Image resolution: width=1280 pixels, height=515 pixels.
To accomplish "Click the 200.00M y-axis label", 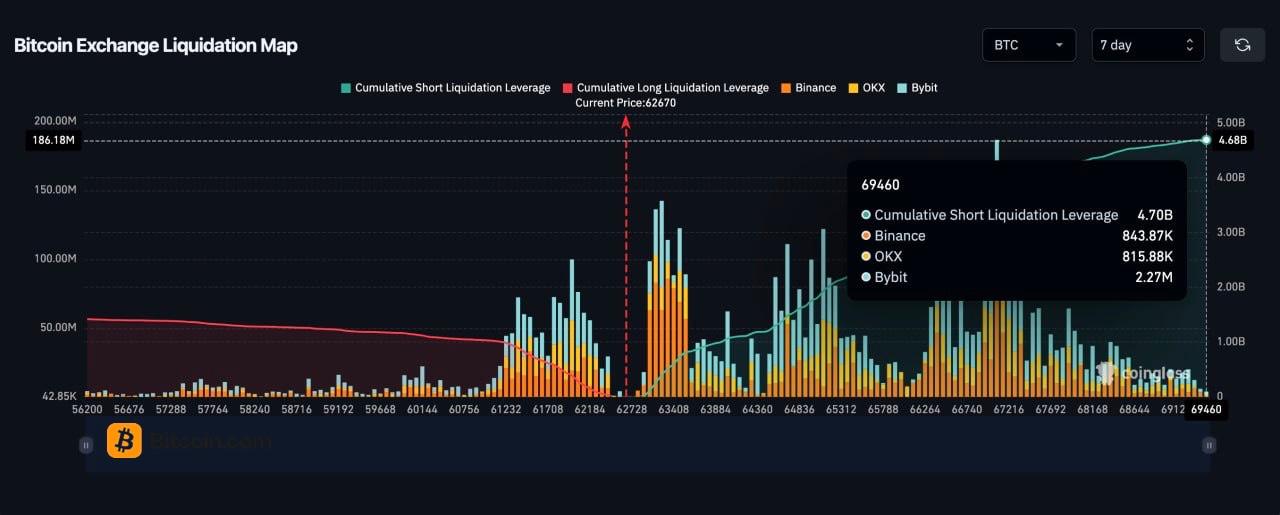I will [56, 120].
